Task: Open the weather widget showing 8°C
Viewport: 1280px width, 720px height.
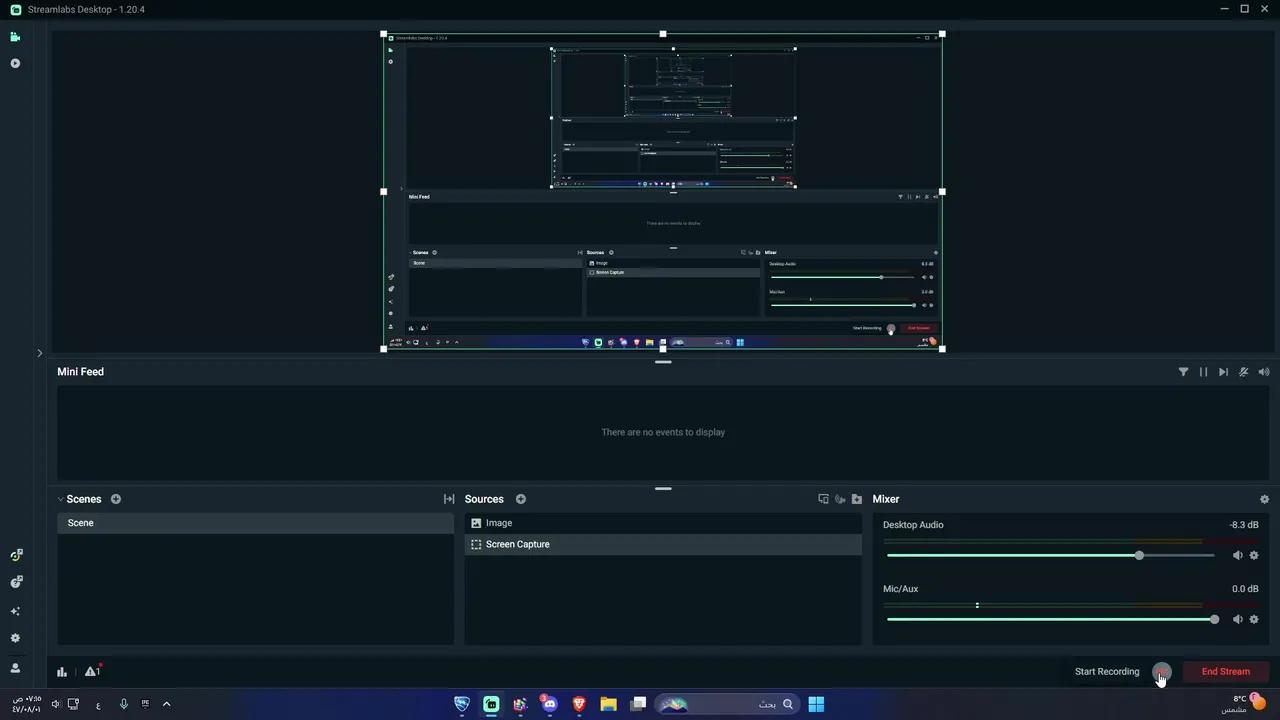Action: 1244,704
